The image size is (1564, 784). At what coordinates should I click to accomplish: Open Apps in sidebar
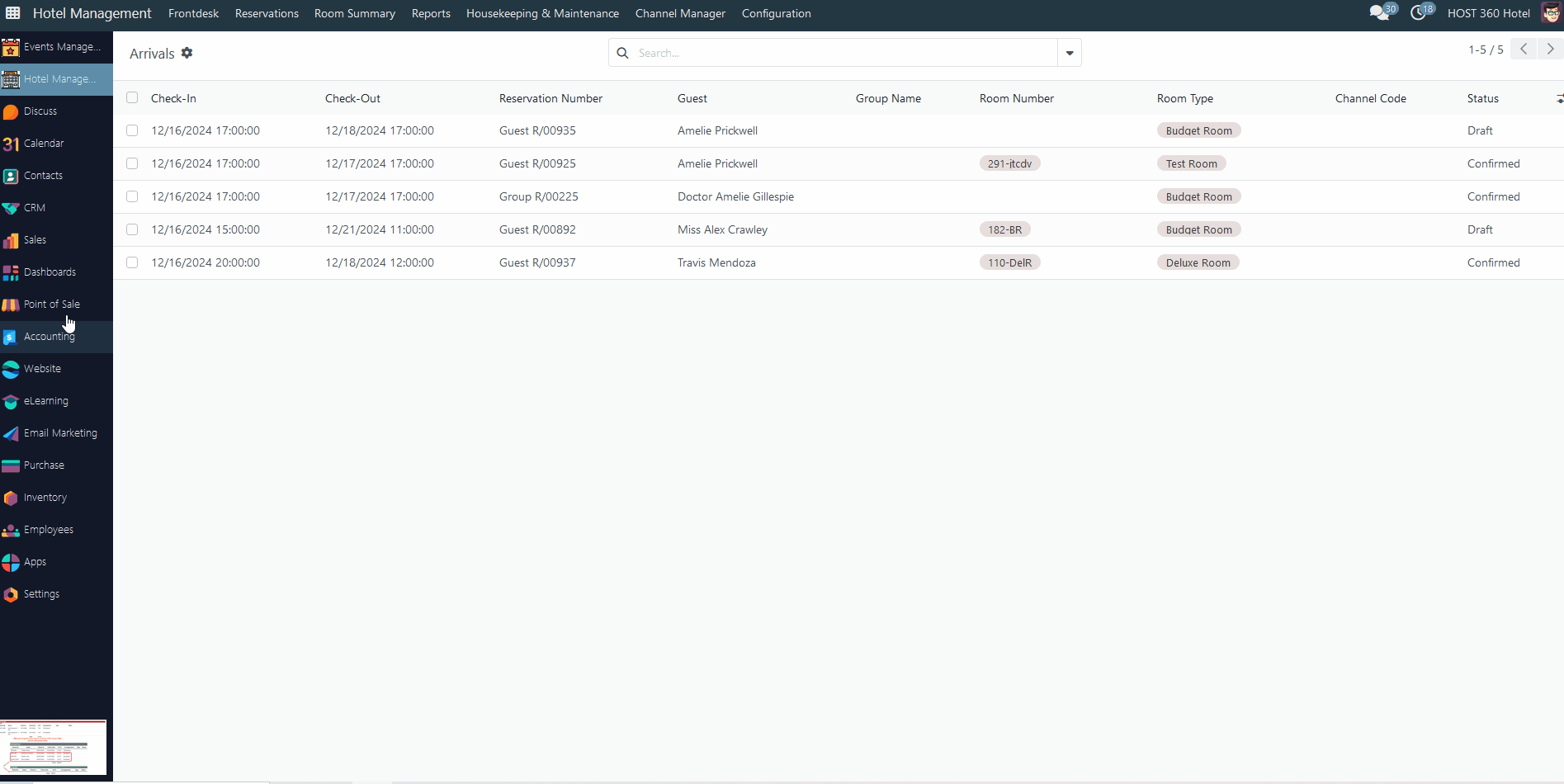[56, 562]
